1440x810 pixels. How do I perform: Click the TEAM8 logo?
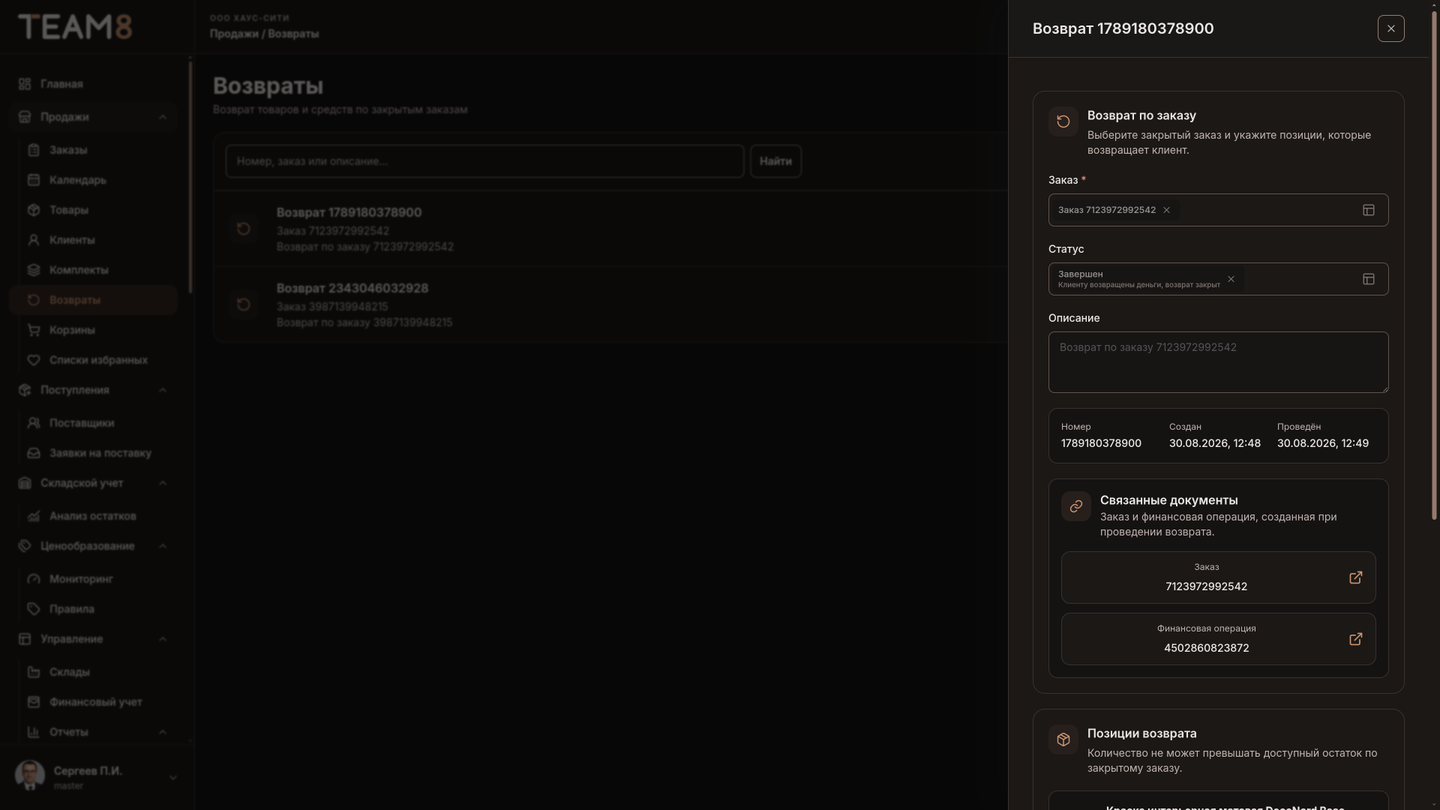(75, 27)
